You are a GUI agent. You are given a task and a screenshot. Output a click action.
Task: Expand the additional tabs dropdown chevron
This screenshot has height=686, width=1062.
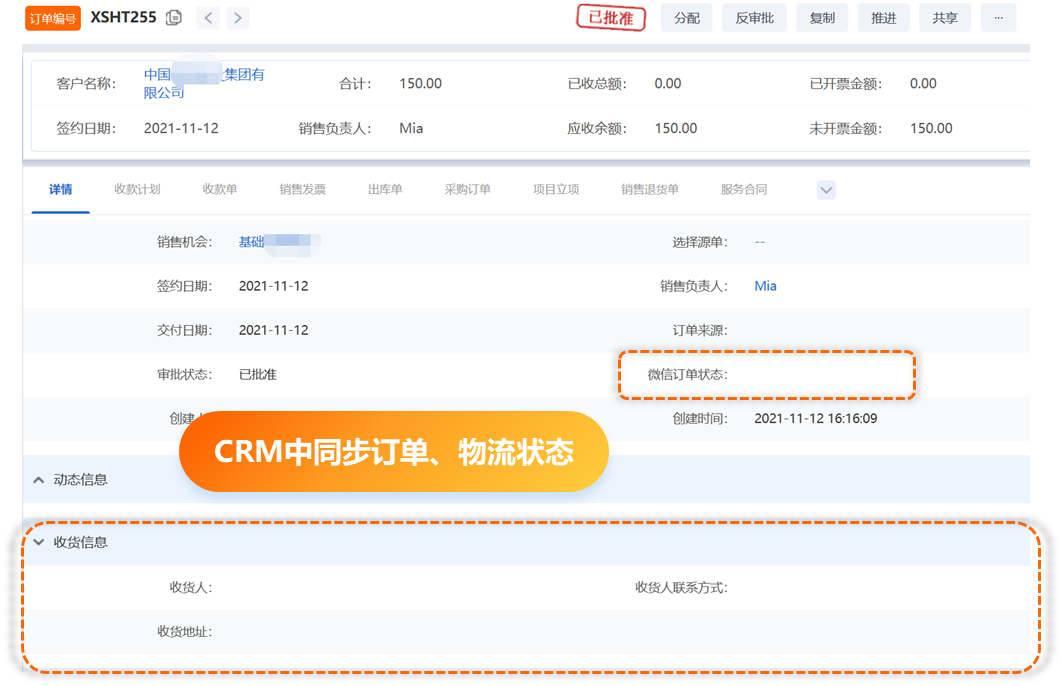tap(826, 190)
